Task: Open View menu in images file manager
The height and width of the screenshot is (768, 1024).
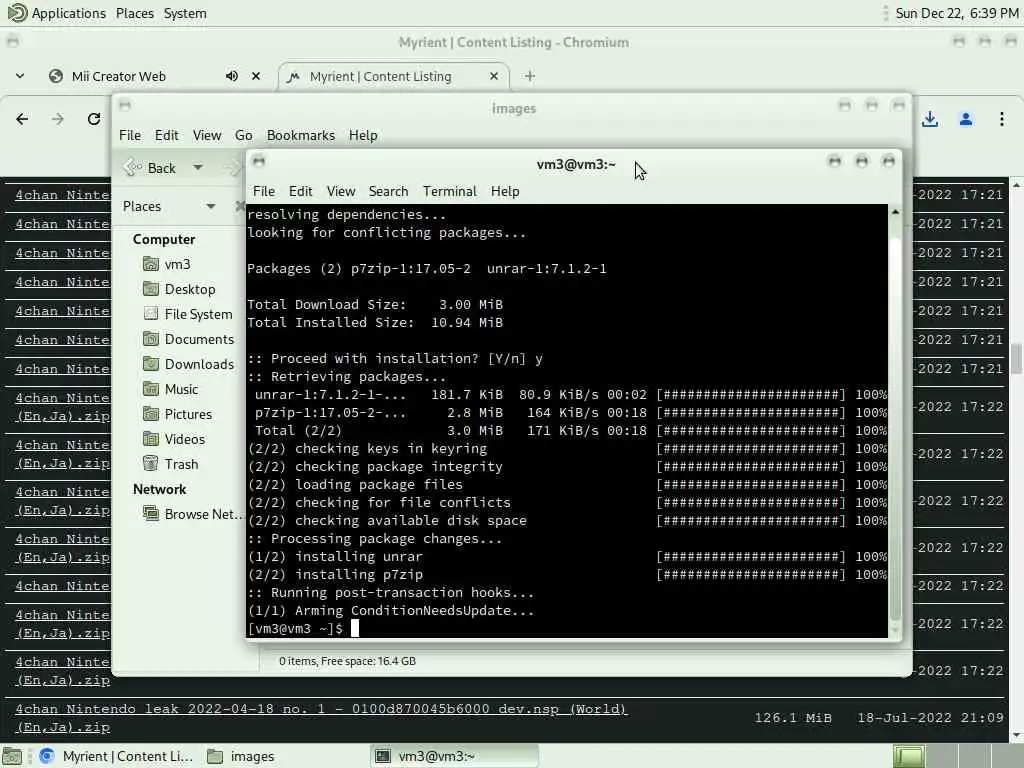Action: coord(206,135)
